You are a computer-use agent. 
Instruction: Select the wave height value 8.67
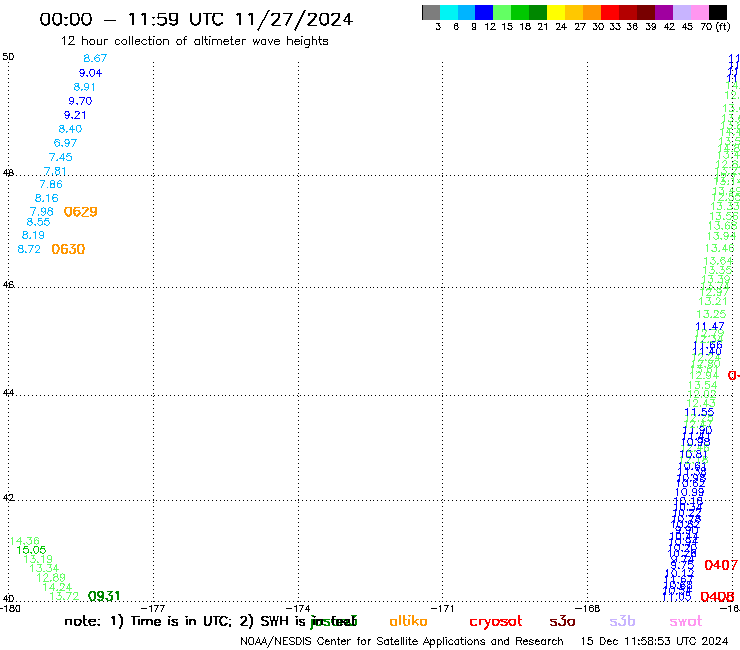pyautogui.click(x=95, y=58)
